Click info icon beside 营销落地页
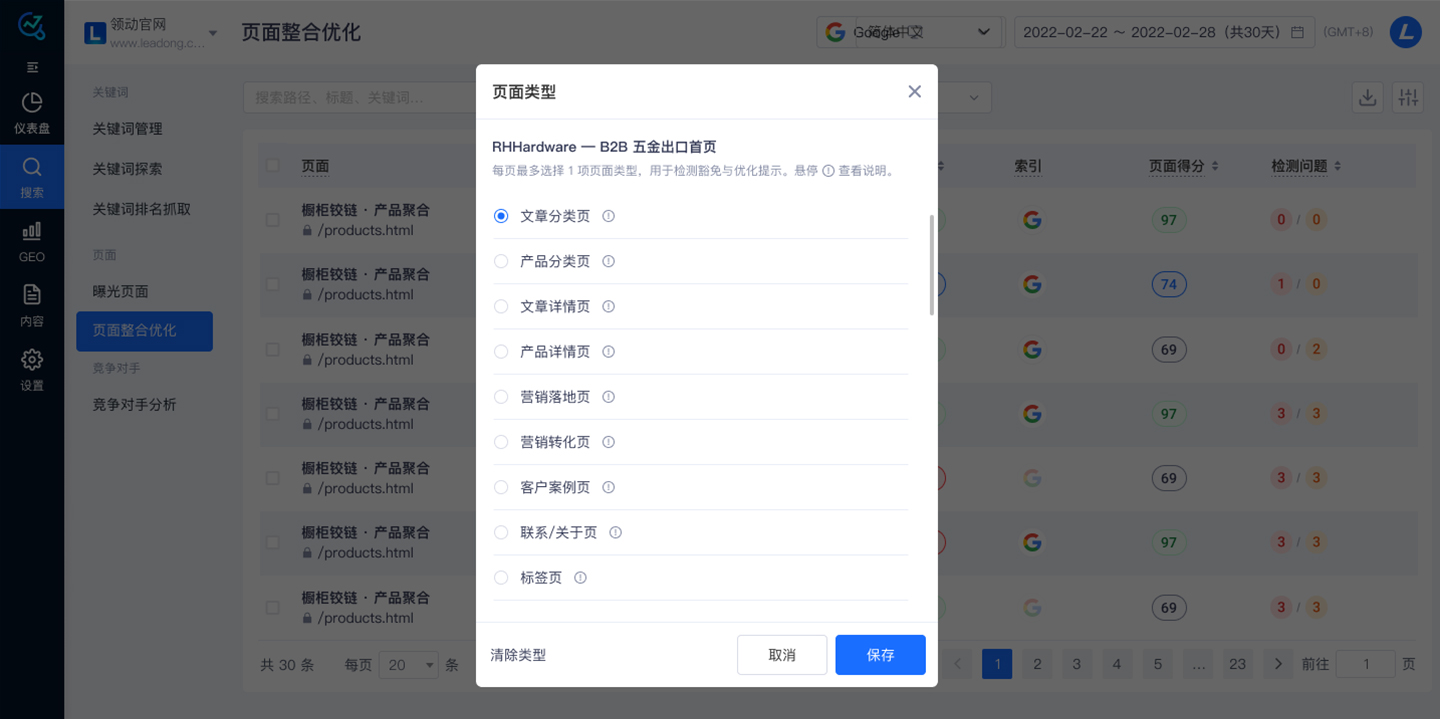 [x=608, y=397]
